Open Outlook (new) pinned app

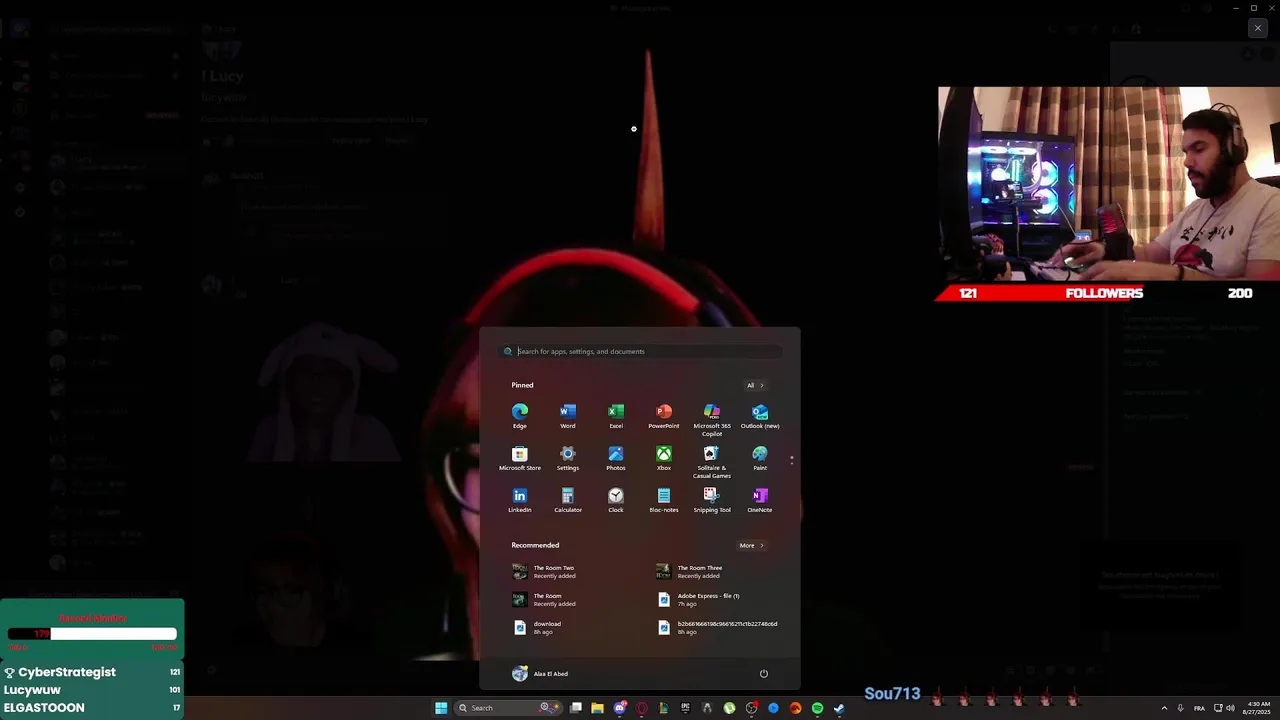760,417
